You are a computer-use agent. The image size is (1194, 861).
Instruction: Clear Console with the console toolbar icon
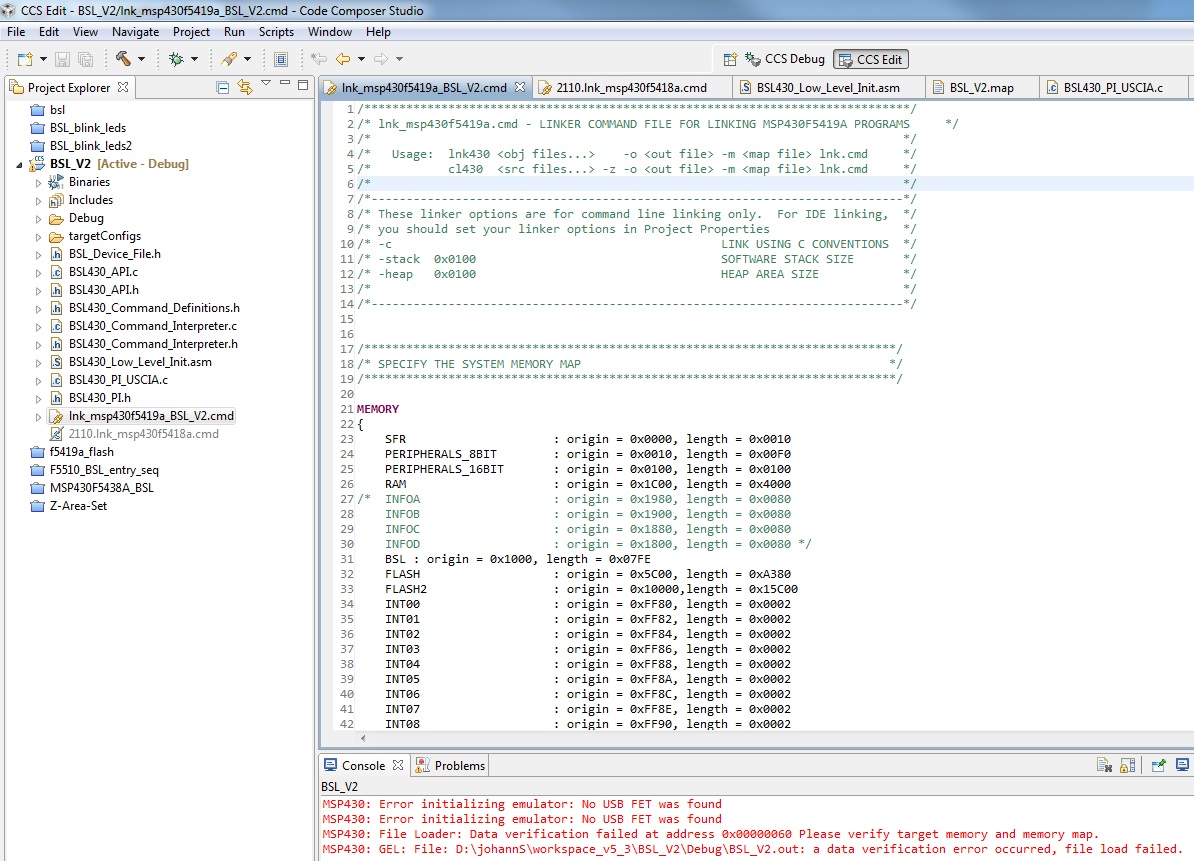(x=1104, y=765)
